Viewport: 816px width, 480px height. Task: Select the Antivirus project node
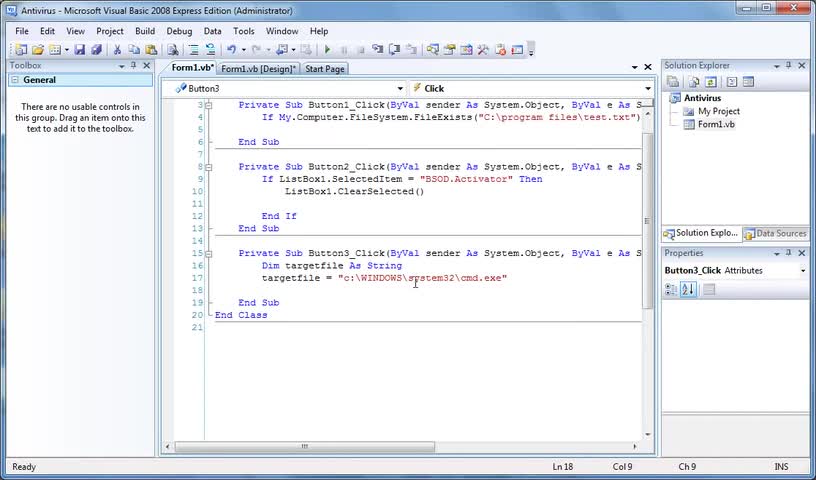tap(703, 98)
